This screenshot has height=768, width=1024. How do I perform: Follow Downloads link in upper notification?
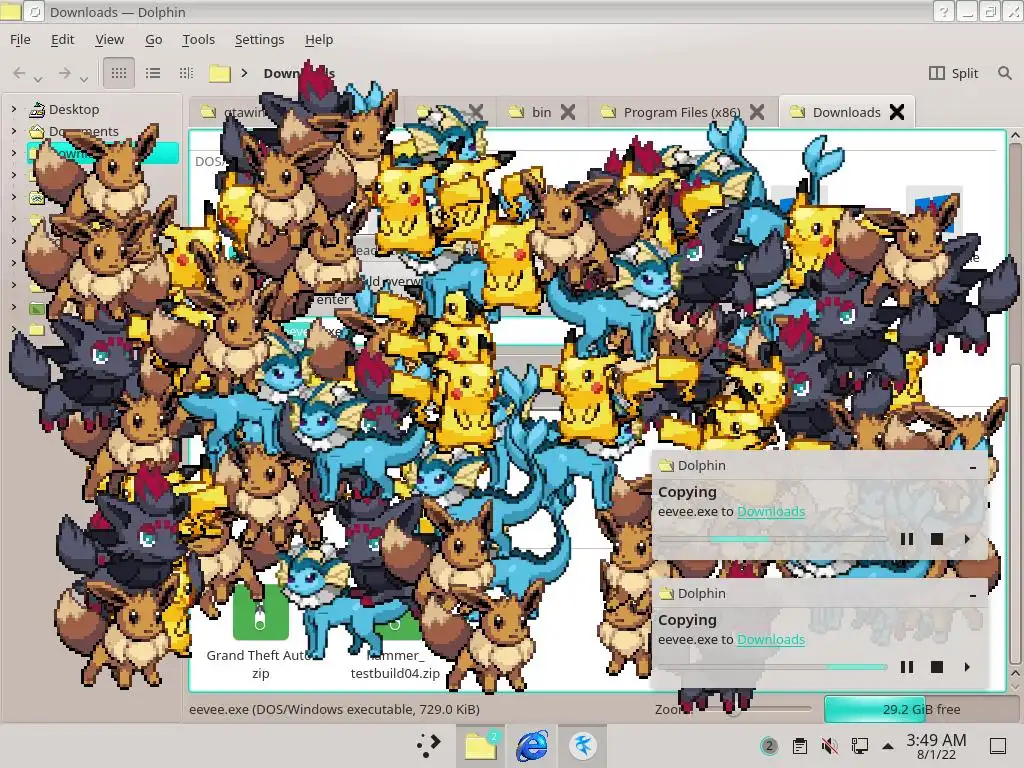771,511
